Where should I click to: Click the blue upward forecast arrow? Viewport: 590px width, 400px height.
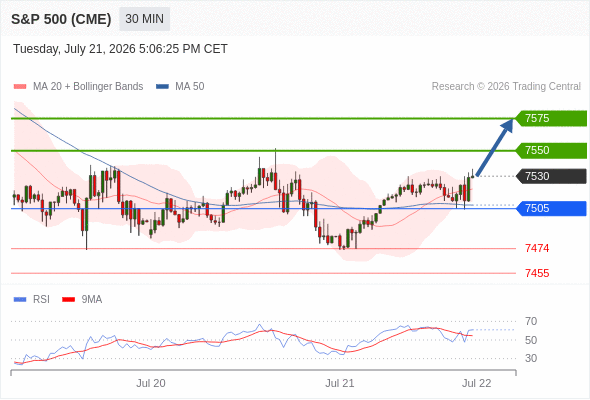495,147
